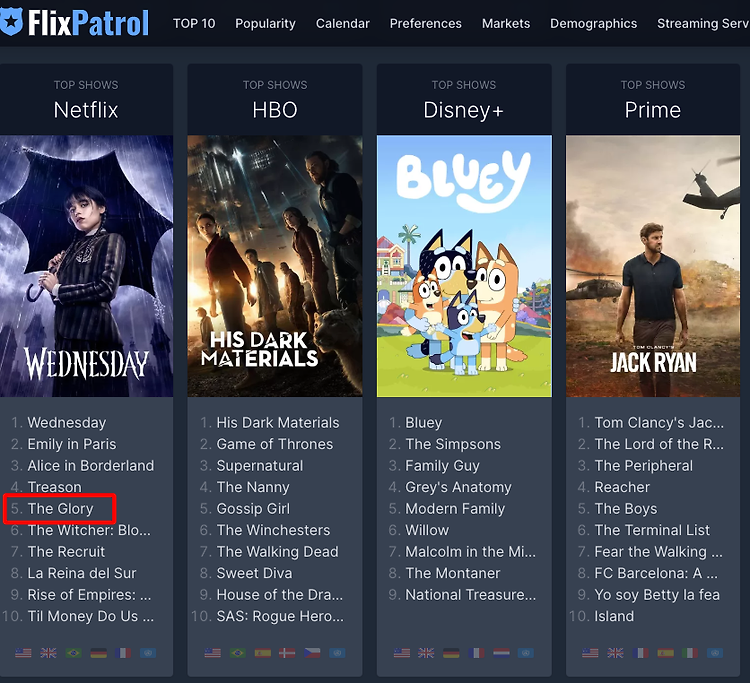Select the US flag under Netflix list
This screenshot has height=683, width=750.
point(23,653)
